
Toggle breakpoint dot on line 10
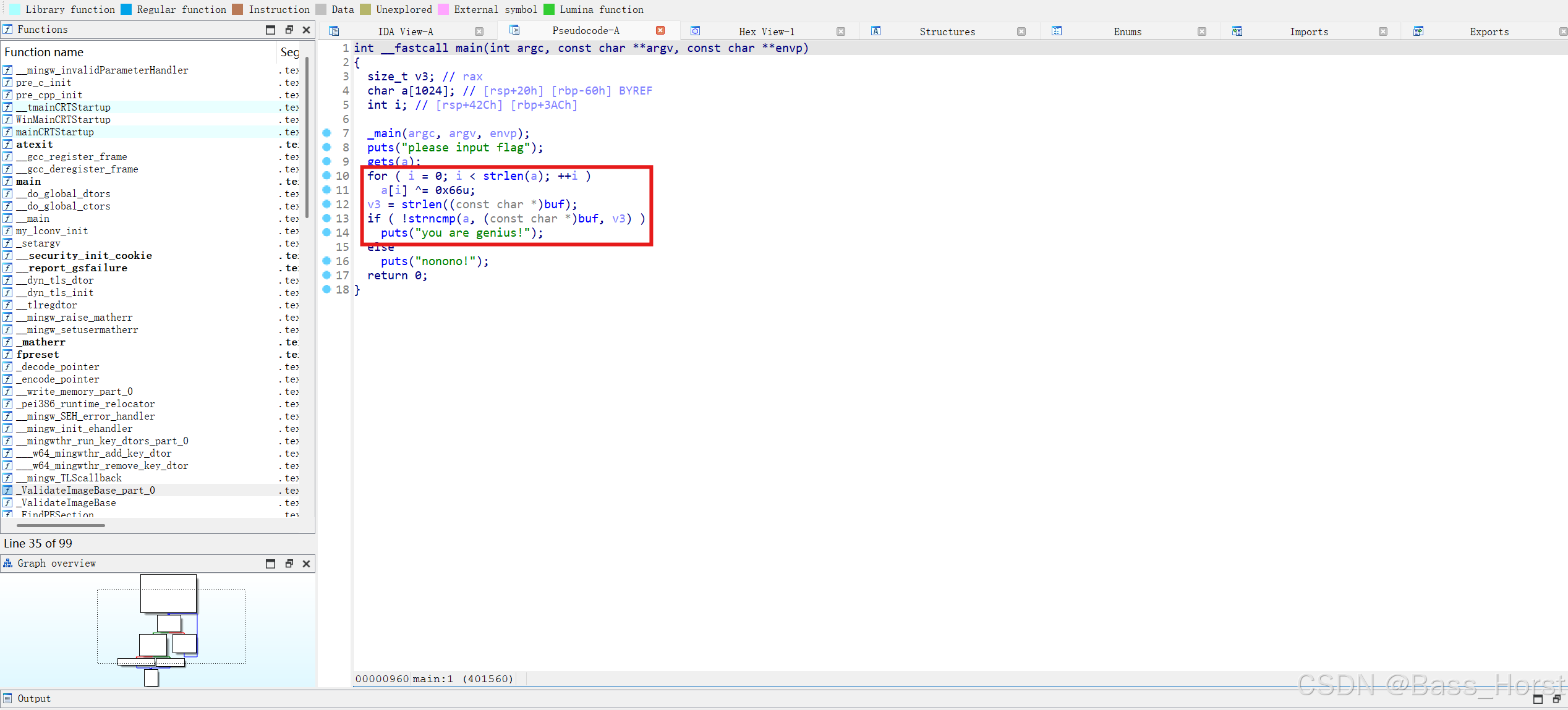327,175
